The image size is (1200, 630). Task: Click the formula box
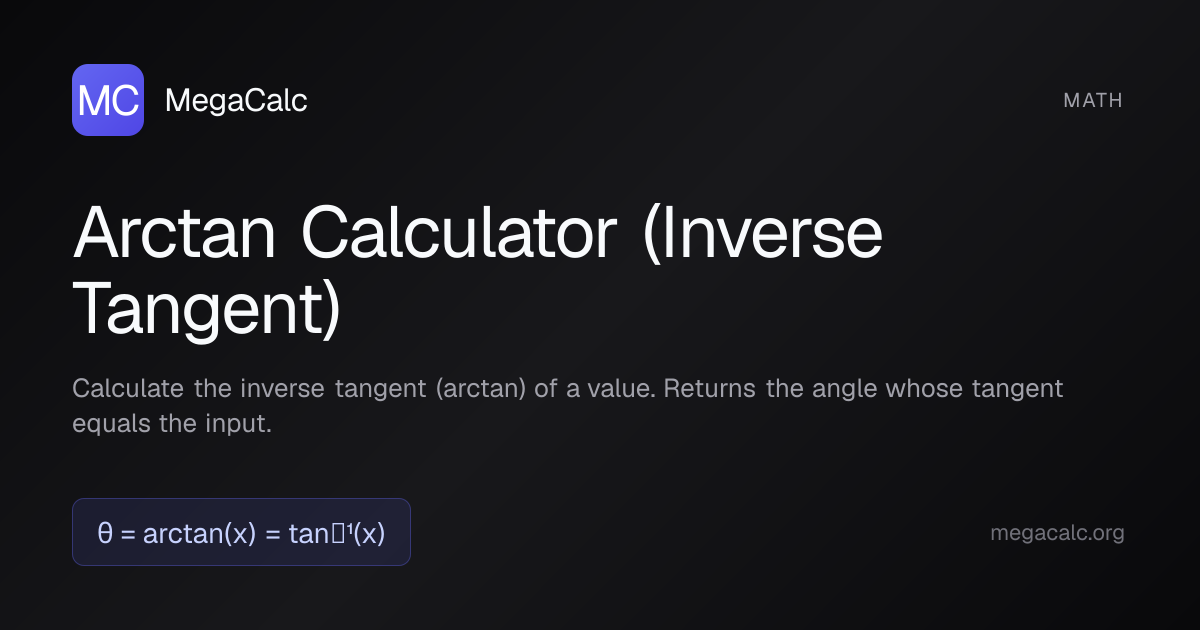coord(241,532)
